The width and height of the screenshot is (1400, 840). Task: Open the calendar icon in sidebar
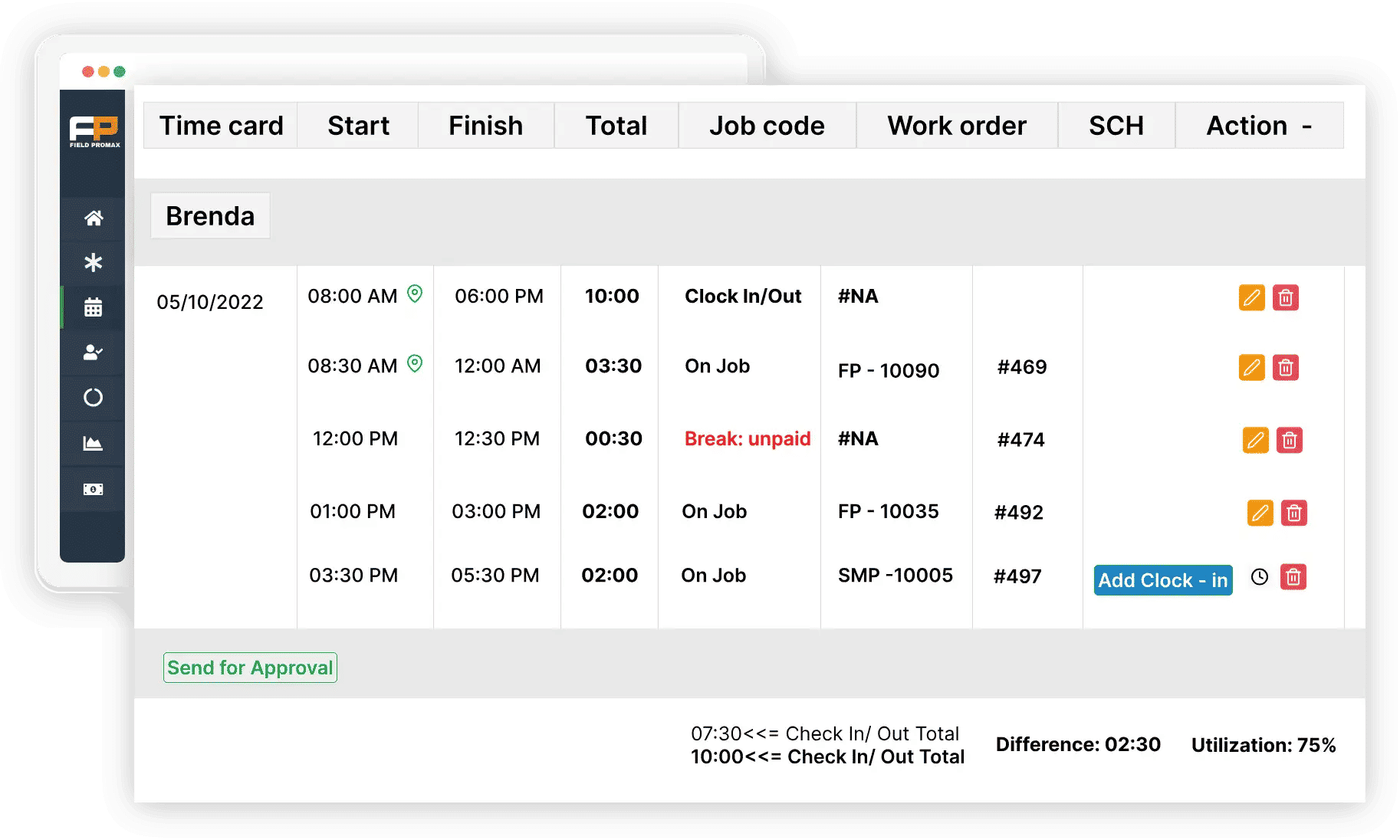pyautogui.click(x=94, y=307)
